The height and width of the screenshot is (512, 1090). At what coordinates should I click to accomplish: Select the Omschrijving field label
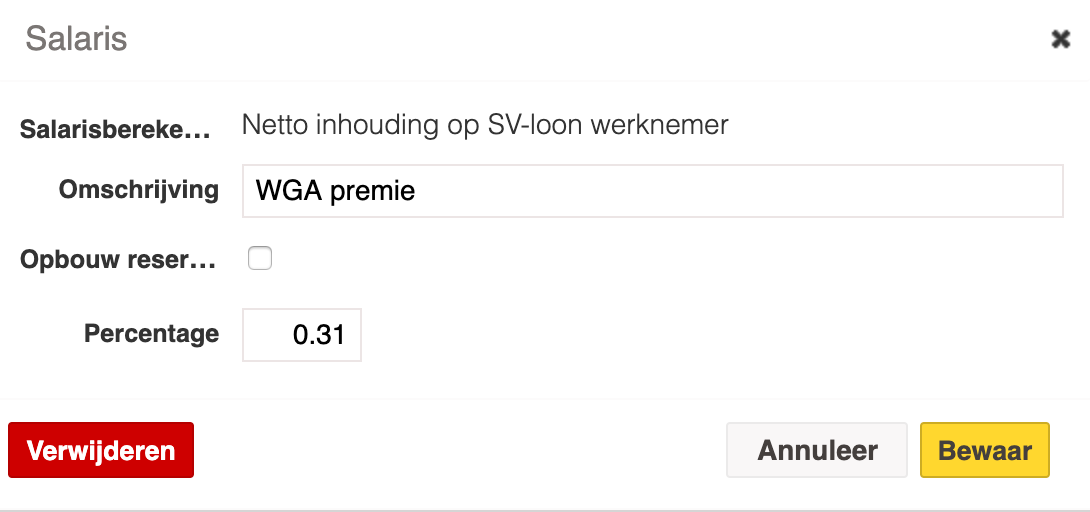tap(139, 190)
